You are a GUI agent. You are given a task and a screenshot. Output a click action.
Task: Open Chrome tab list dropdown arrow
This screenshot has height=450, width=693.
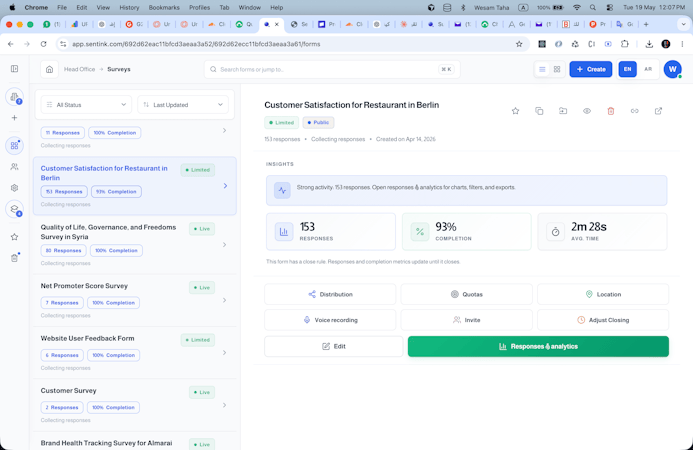pyautogui.click(x=683, y=24)
